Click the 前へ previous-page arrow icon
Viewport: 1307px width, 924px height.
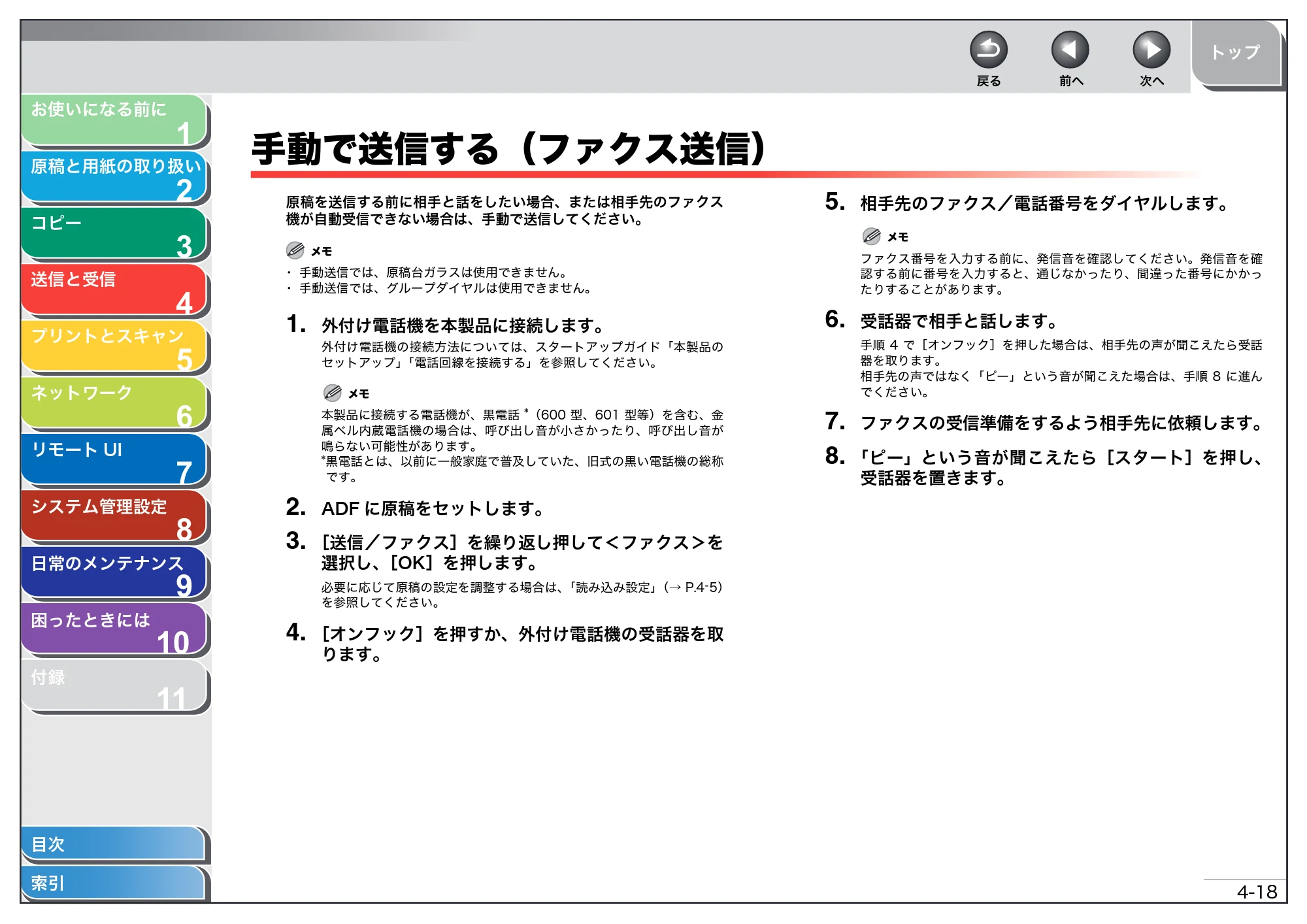coord(1070,50)
